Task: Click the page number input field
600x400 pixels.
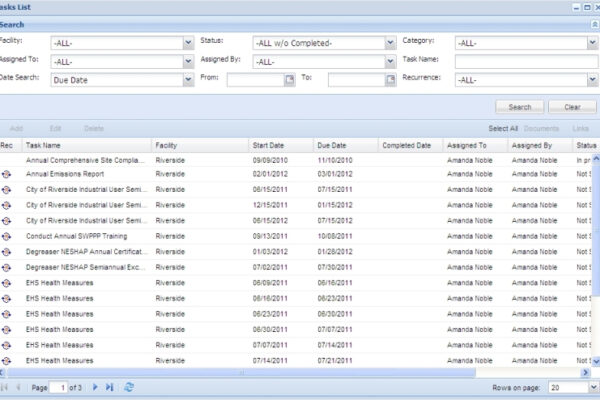Action: coord(59,387)
